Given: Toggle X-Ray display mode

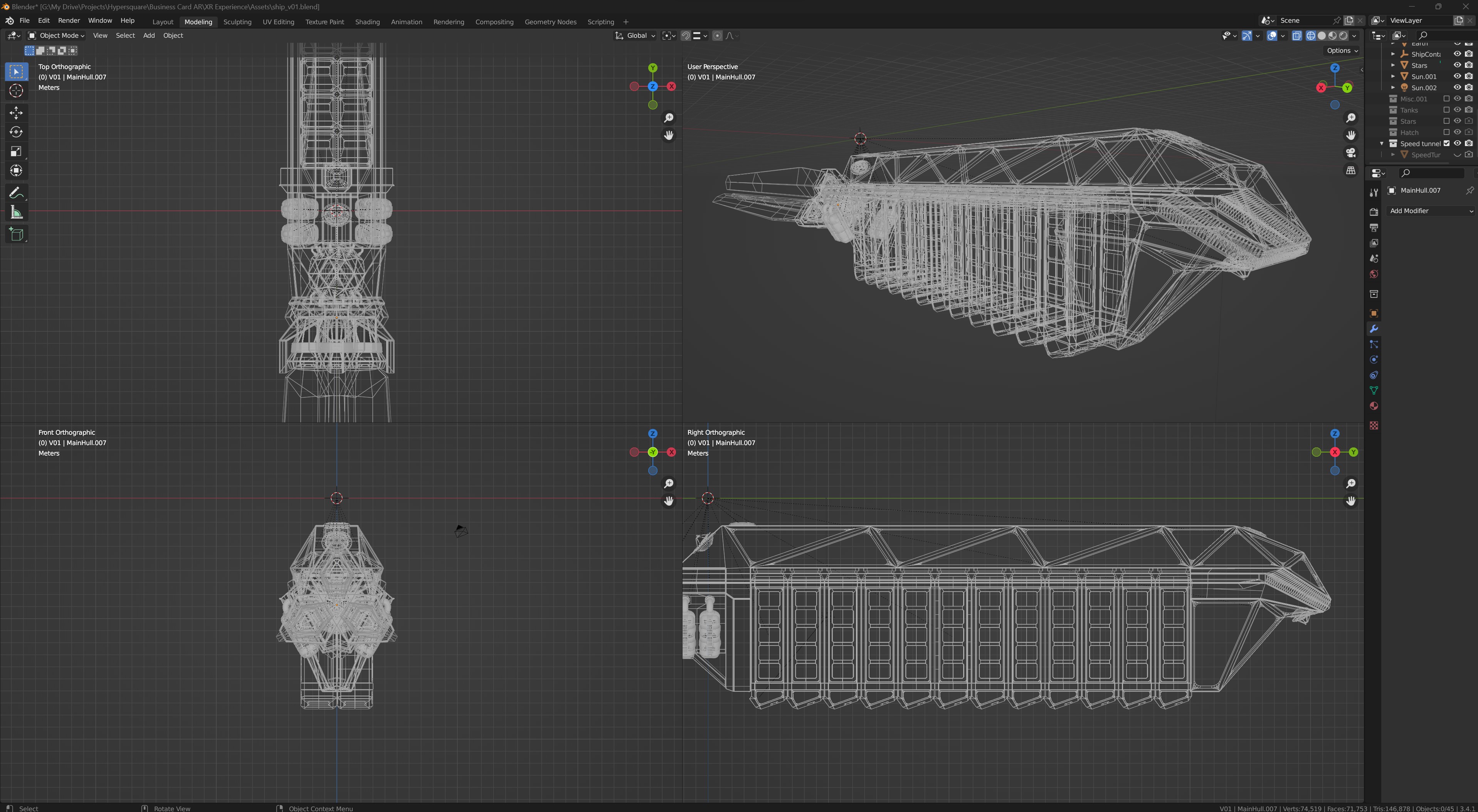Looking at the screenshot, I should coord(1297,35).
